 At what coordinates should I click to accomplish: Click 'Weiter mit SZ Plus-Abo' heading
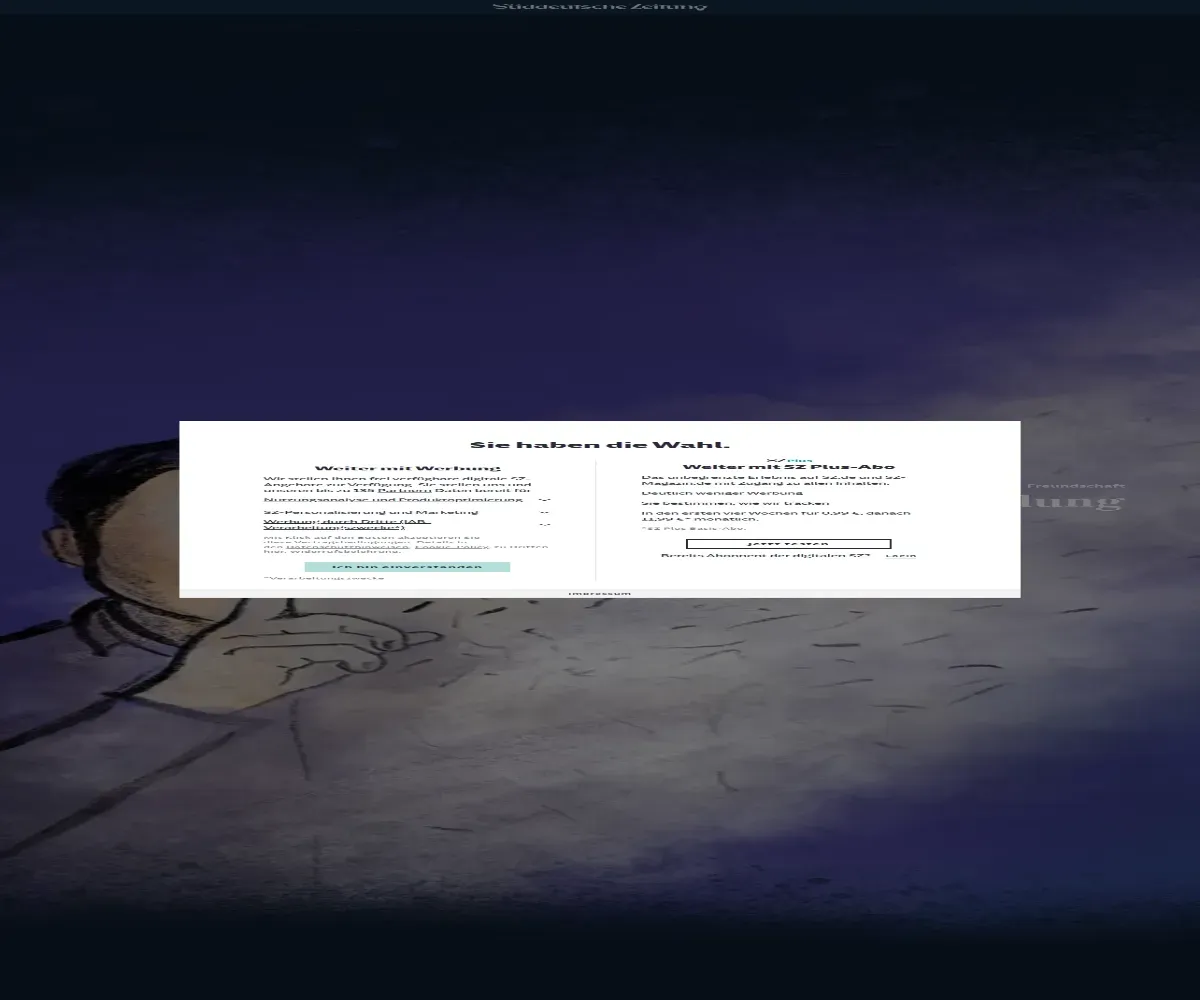(789, 467)
